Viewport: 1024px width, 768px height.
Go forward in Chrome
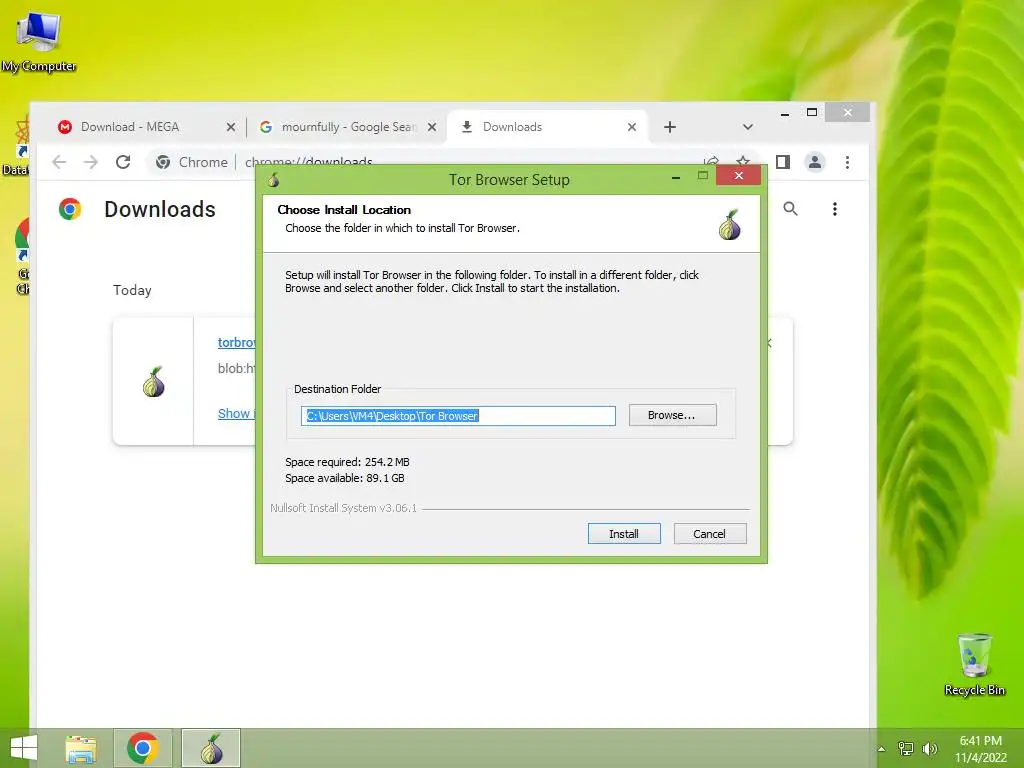point(91,162)
